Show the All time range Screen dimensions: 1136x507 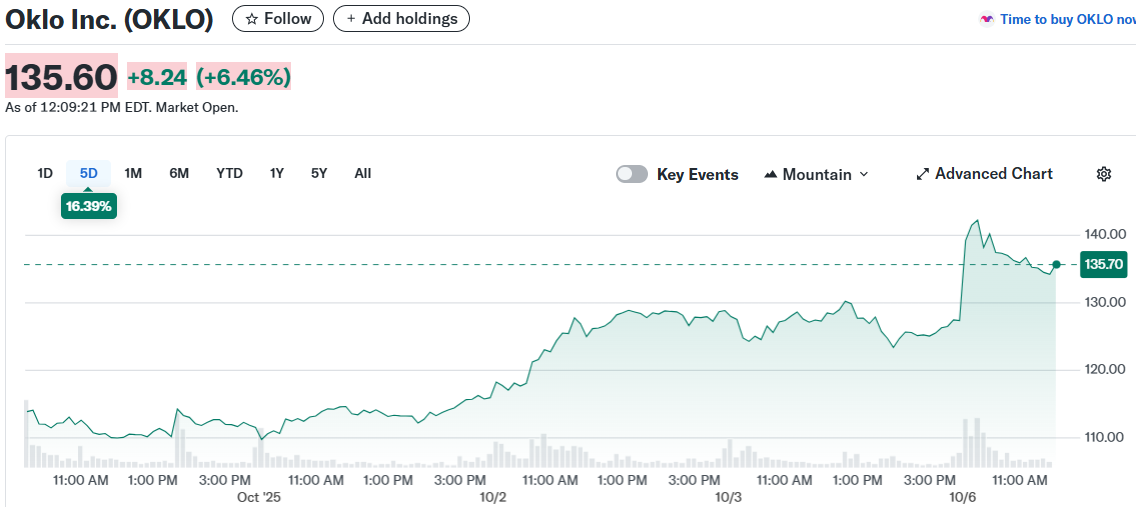pos(363,173)
